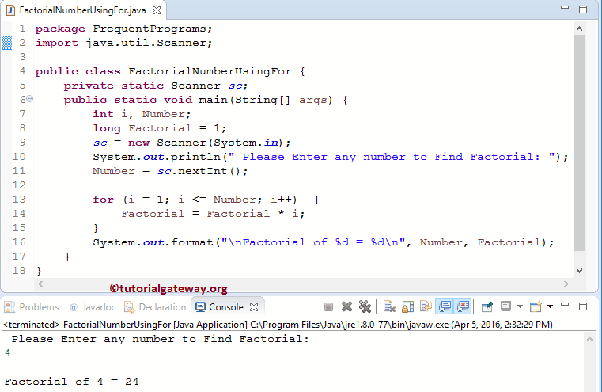Viewport: 602px width, 392px height.
Task: Click the Open Console icon
Action: point(536,306)
